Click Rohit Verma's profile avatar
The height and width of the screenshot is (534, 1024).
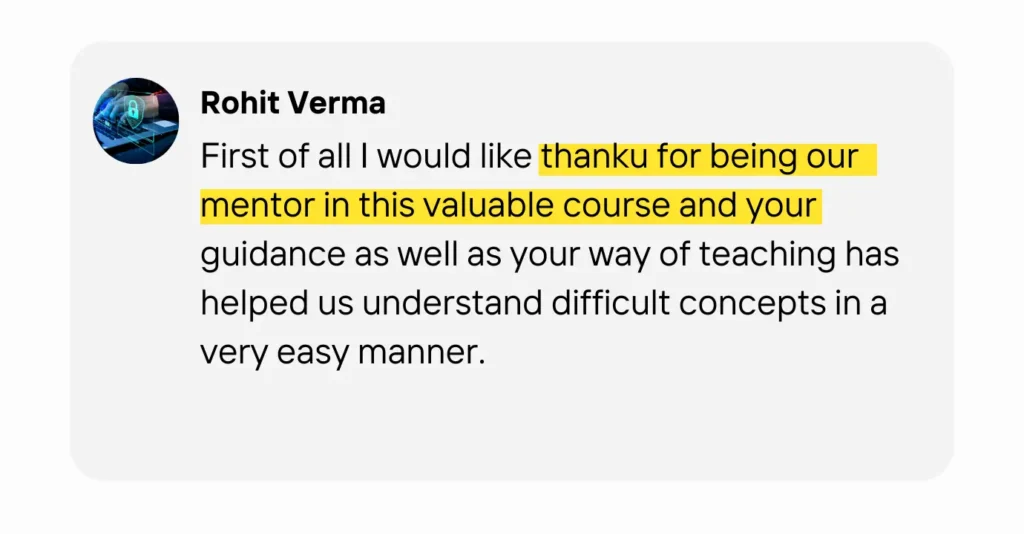[136, 121]
